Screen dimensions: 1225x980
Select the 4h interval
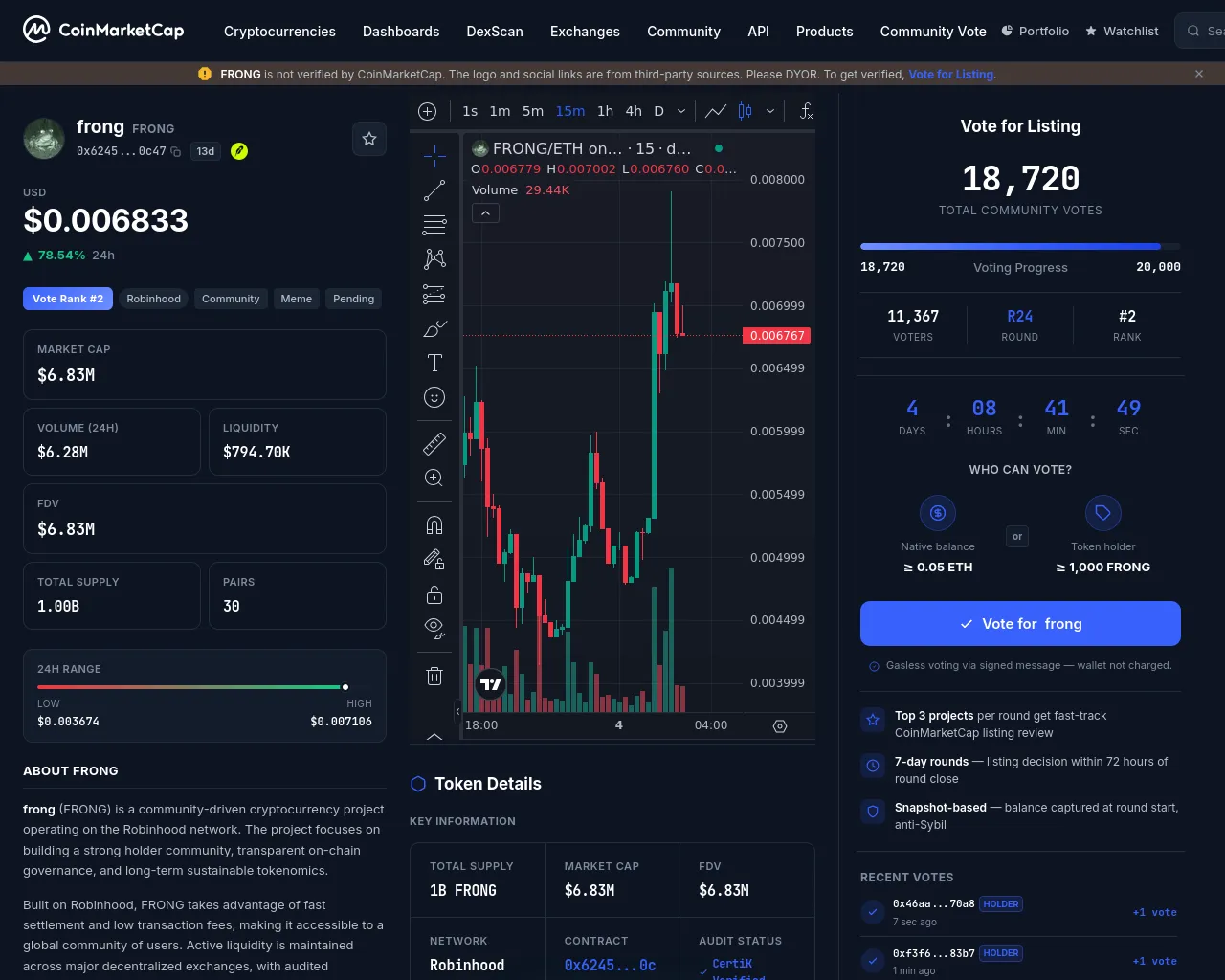(634, 111)
